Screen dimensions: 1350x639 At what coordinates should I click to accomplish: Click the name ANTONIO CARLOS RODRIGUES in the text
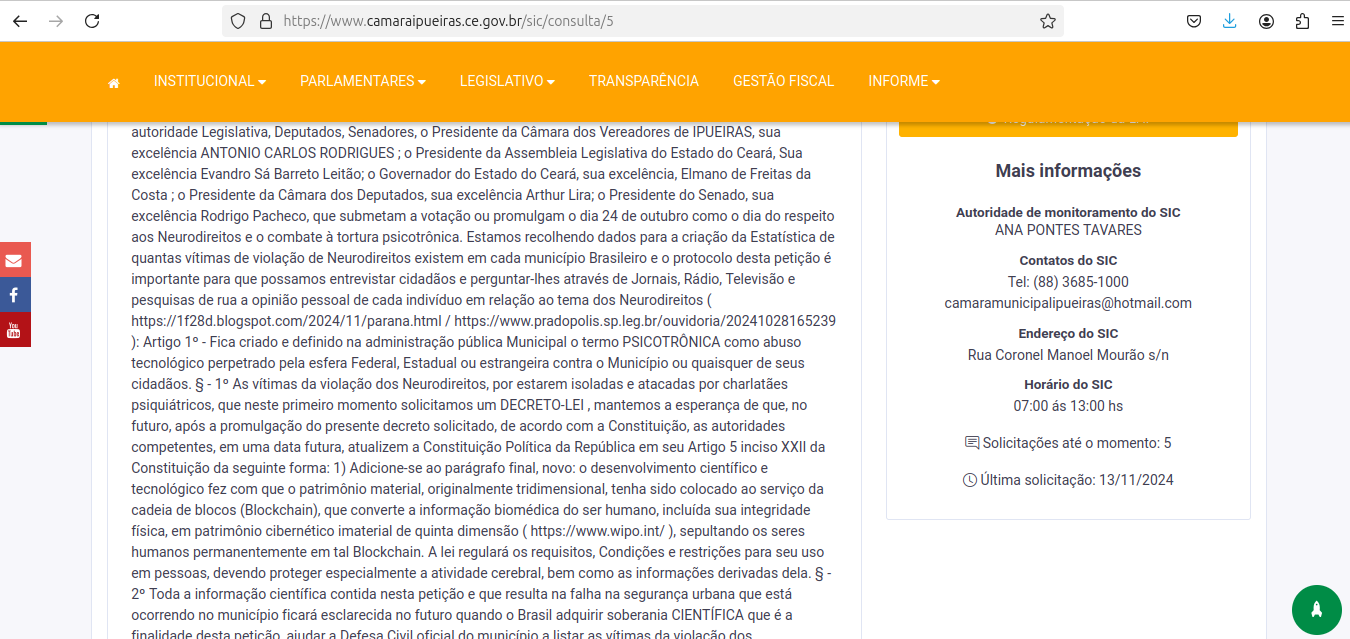(297, 153)
